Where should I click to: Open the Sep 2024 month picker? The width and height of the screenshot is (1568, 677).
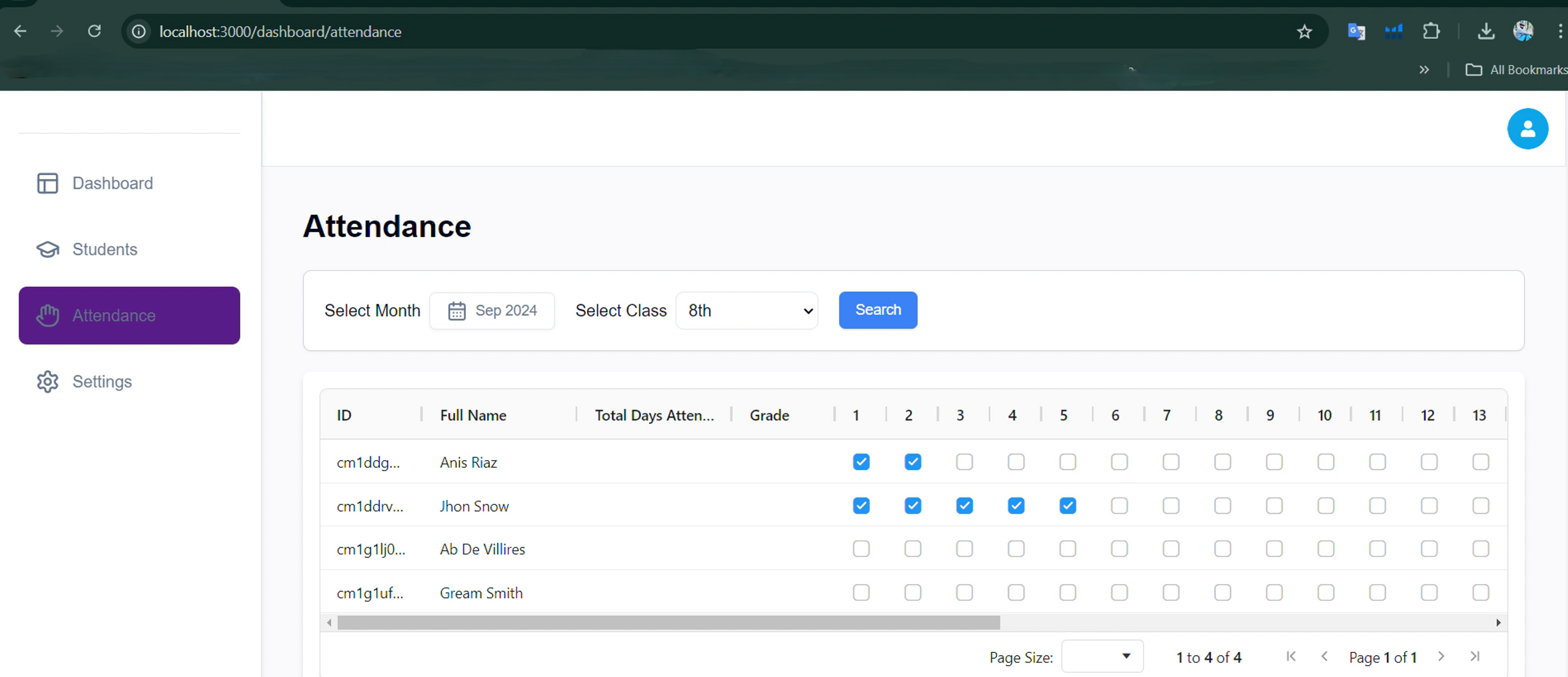(x=492, y=311)
